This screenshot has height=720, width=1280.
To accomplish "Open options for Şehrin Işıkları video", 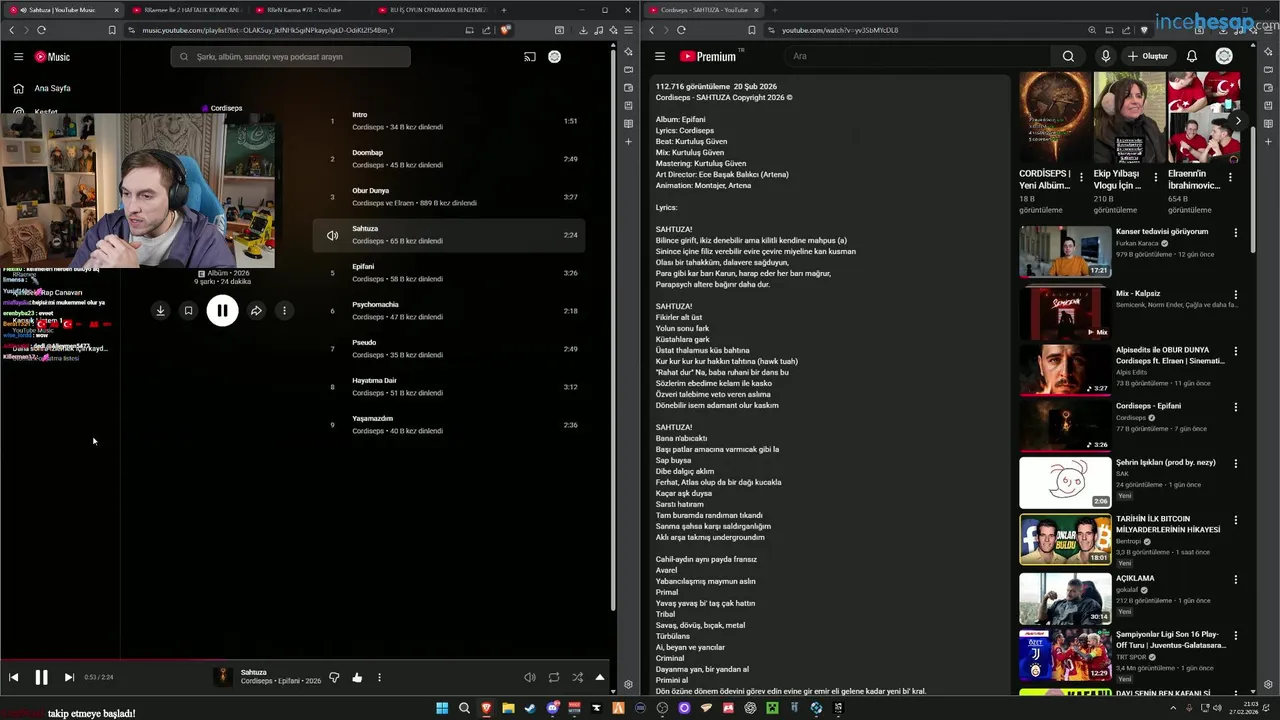I will point(1236,465).
